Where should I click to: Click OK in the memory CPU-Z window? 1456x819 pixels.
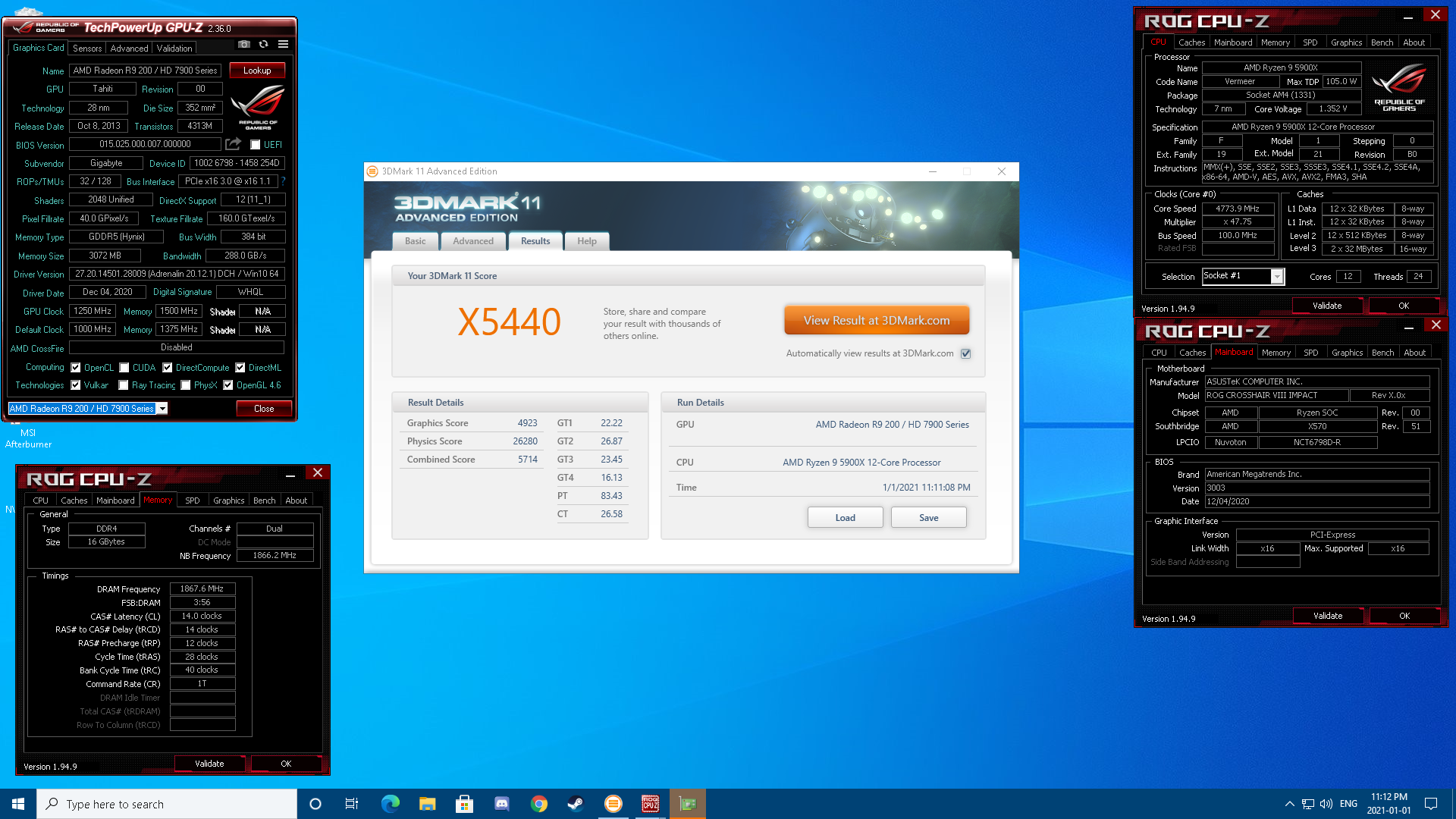[x=286, y=764]
